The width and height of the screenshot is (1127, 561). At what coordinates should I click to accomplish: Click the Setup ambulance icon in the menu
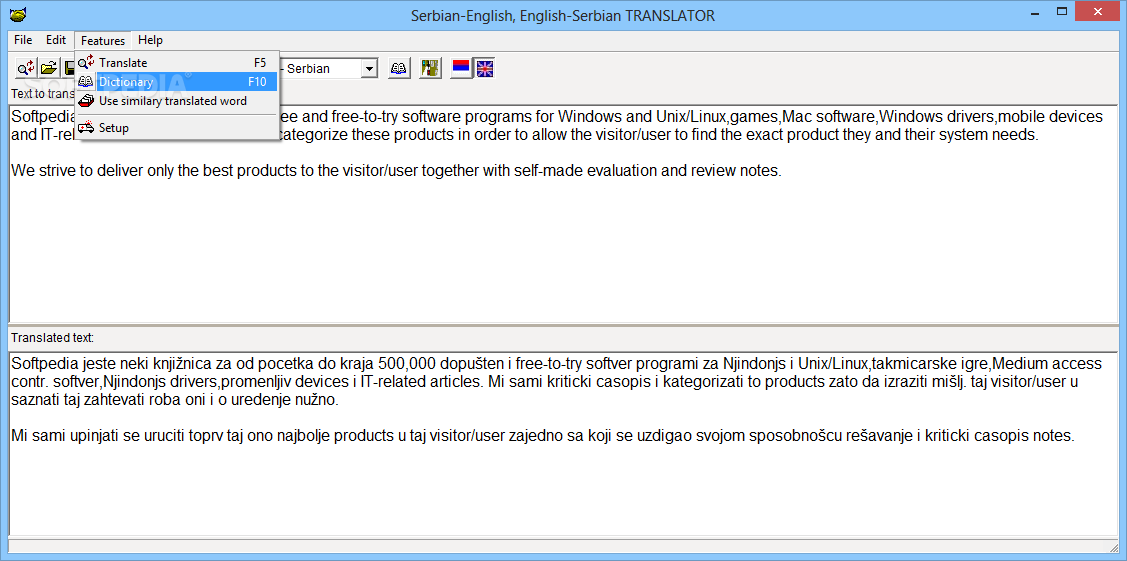coord(86,128)
